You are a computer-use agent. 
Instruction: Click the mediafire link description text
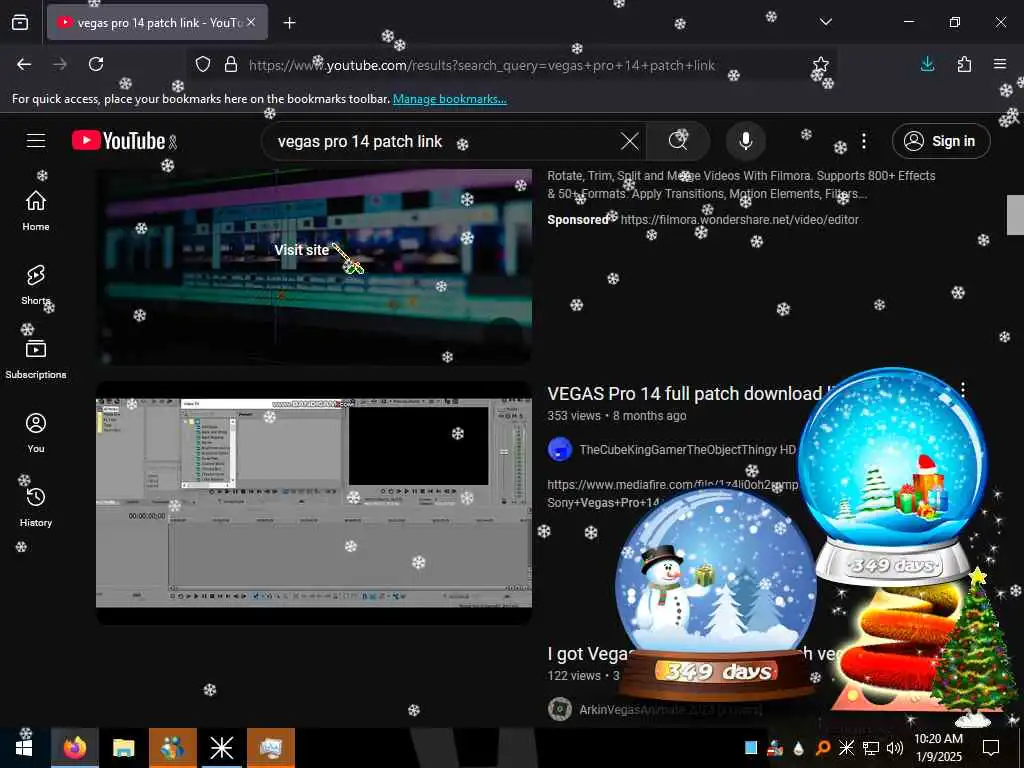coord(673,485)
